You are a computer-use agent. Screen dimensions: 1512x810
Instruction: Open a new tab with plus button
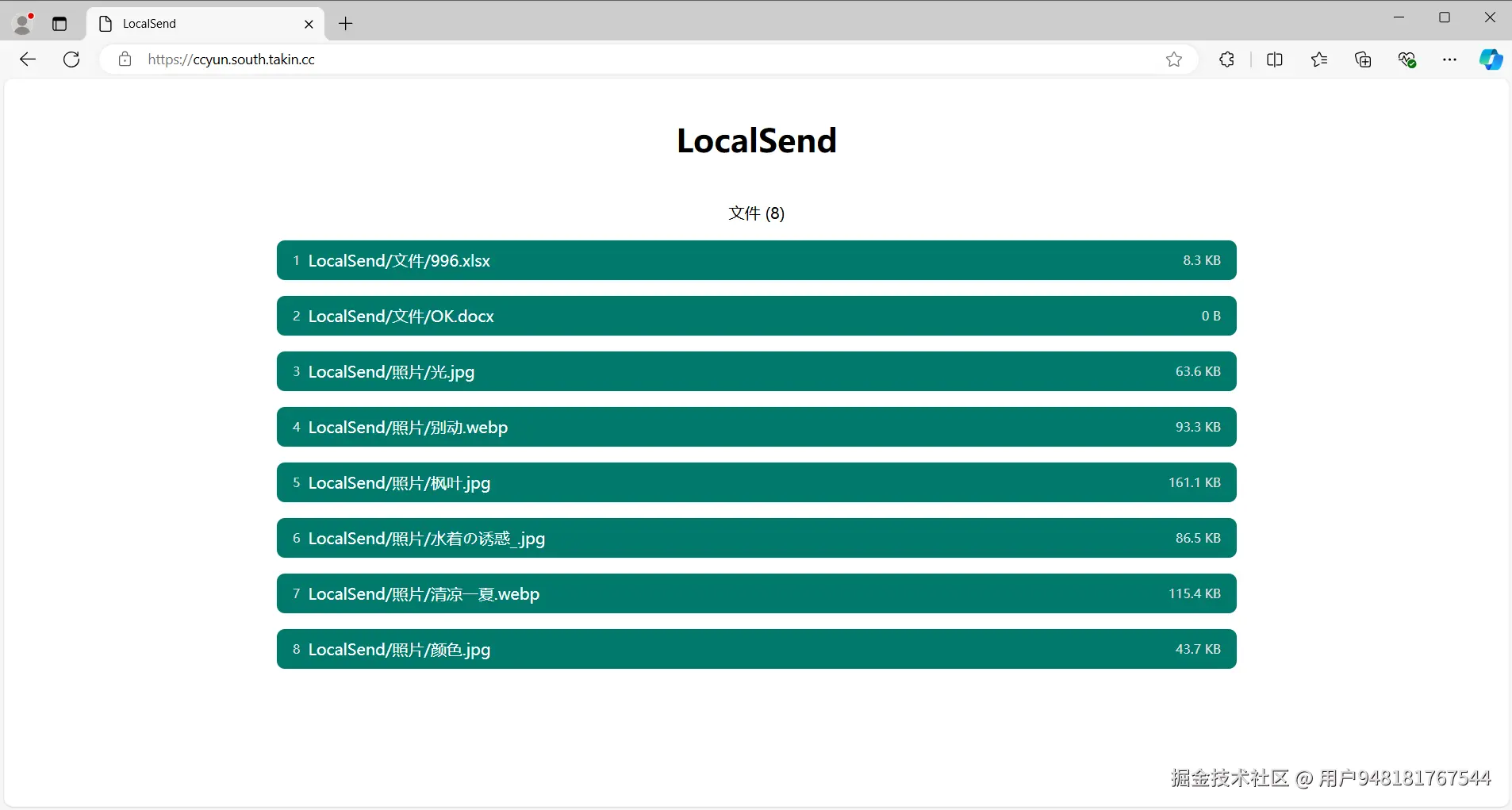tap(346, 24)
